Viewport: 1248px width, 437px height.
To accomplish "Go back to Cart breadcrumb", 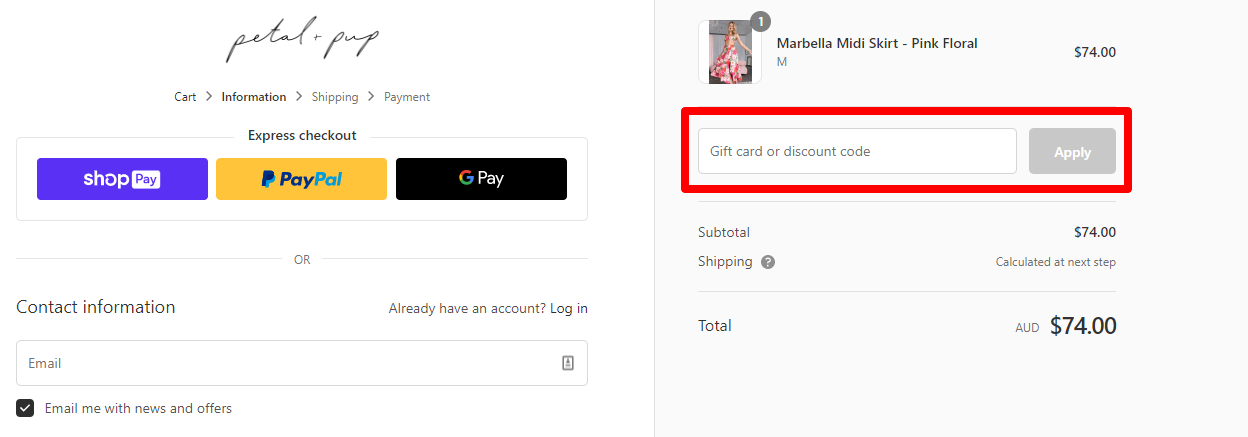I will (185, 97).
